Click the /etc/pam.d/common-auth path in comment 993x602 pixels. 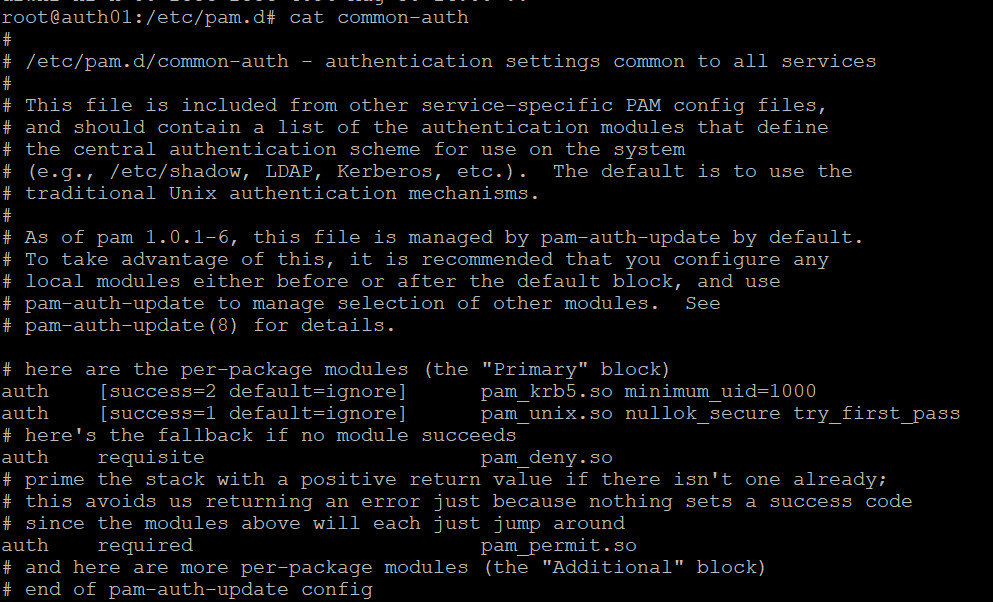point(157,61)
